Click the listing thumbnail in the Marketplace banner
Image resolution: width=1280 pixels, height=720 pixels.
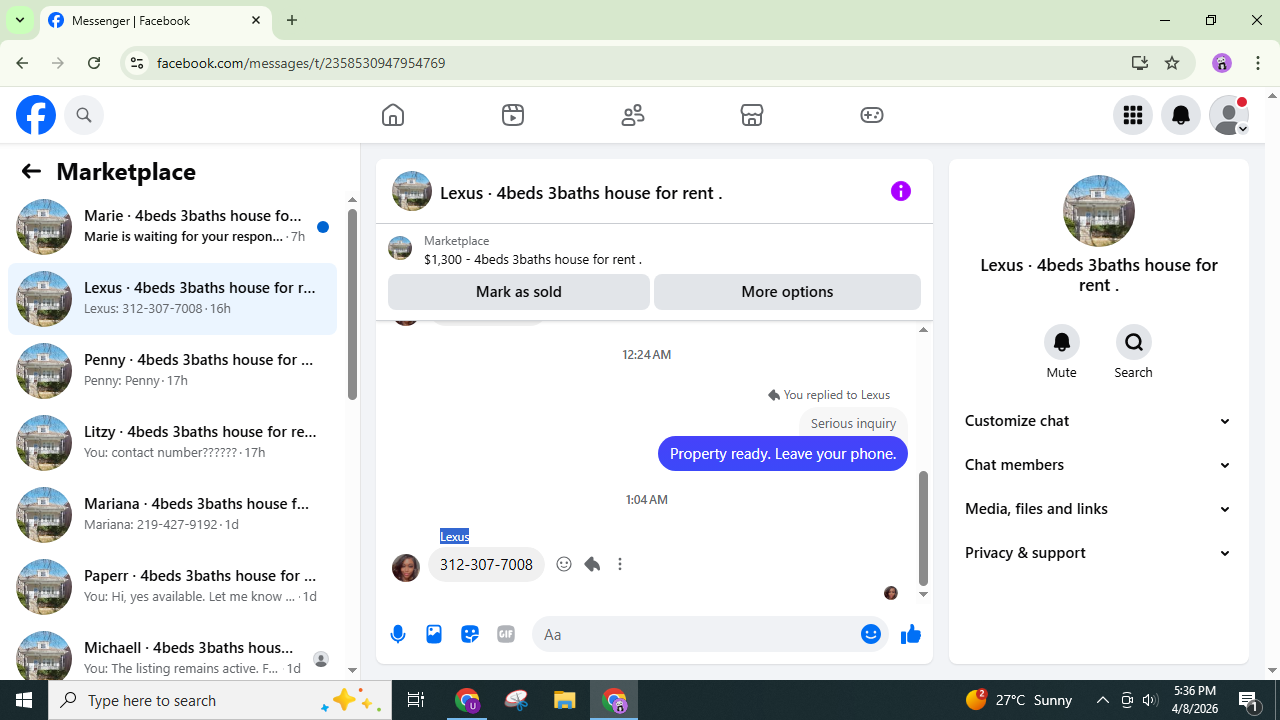point(400,249)
